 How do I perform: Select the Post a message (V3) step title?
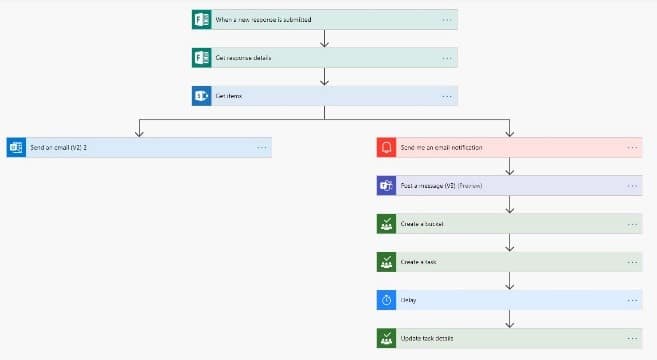[441, 186]
